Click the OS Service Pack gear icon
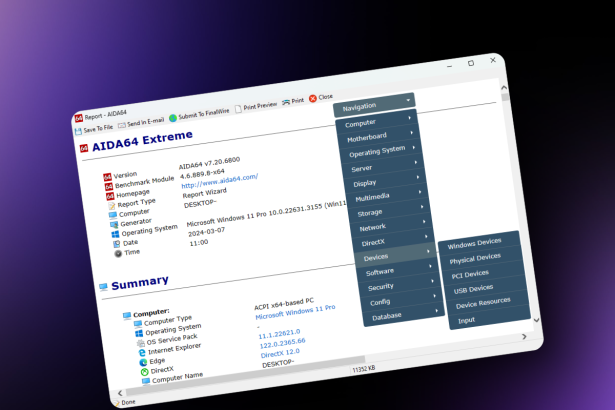This screenshot has height=410, width=615. pyautogui.click(x=140, y=343)
